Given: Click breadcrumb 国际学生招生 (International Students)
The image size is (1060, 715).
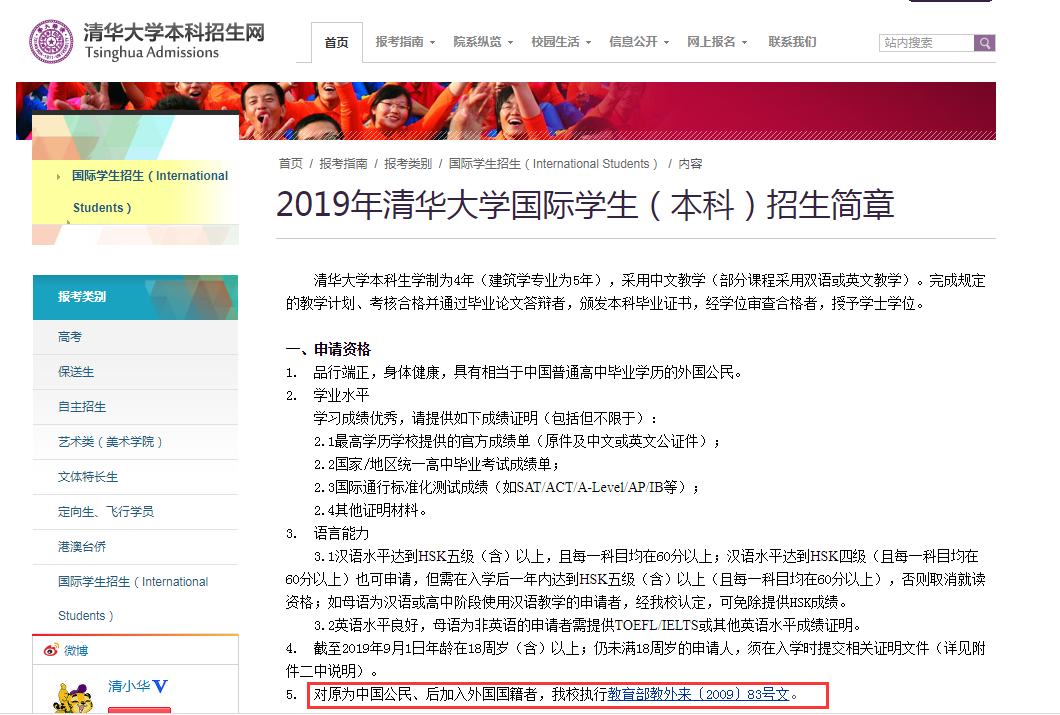Looking at the screenshot, I should (553, 164).
